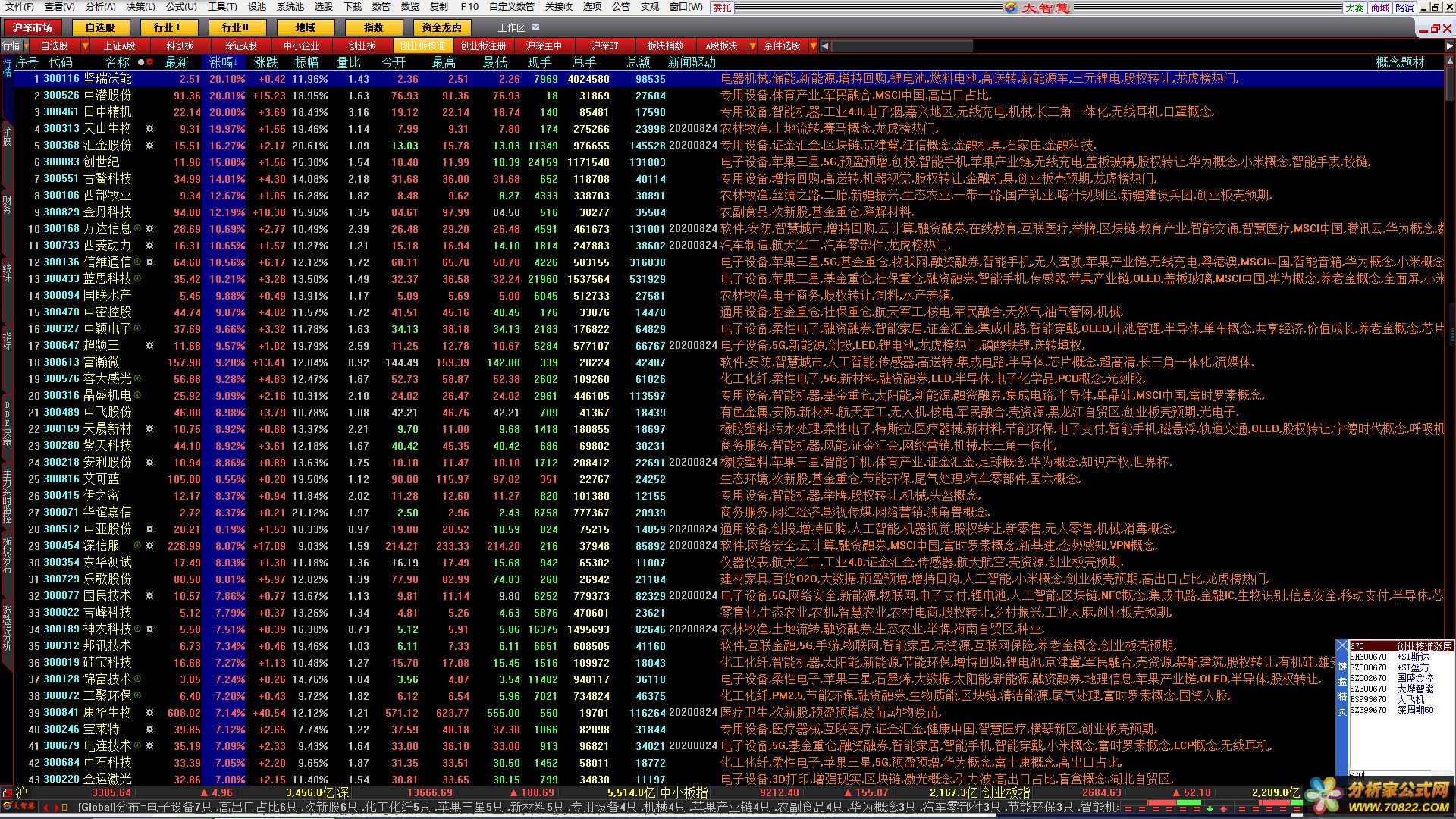Click the 概念题材 column header
The image size is (1456, 819).
point(1400,63)
